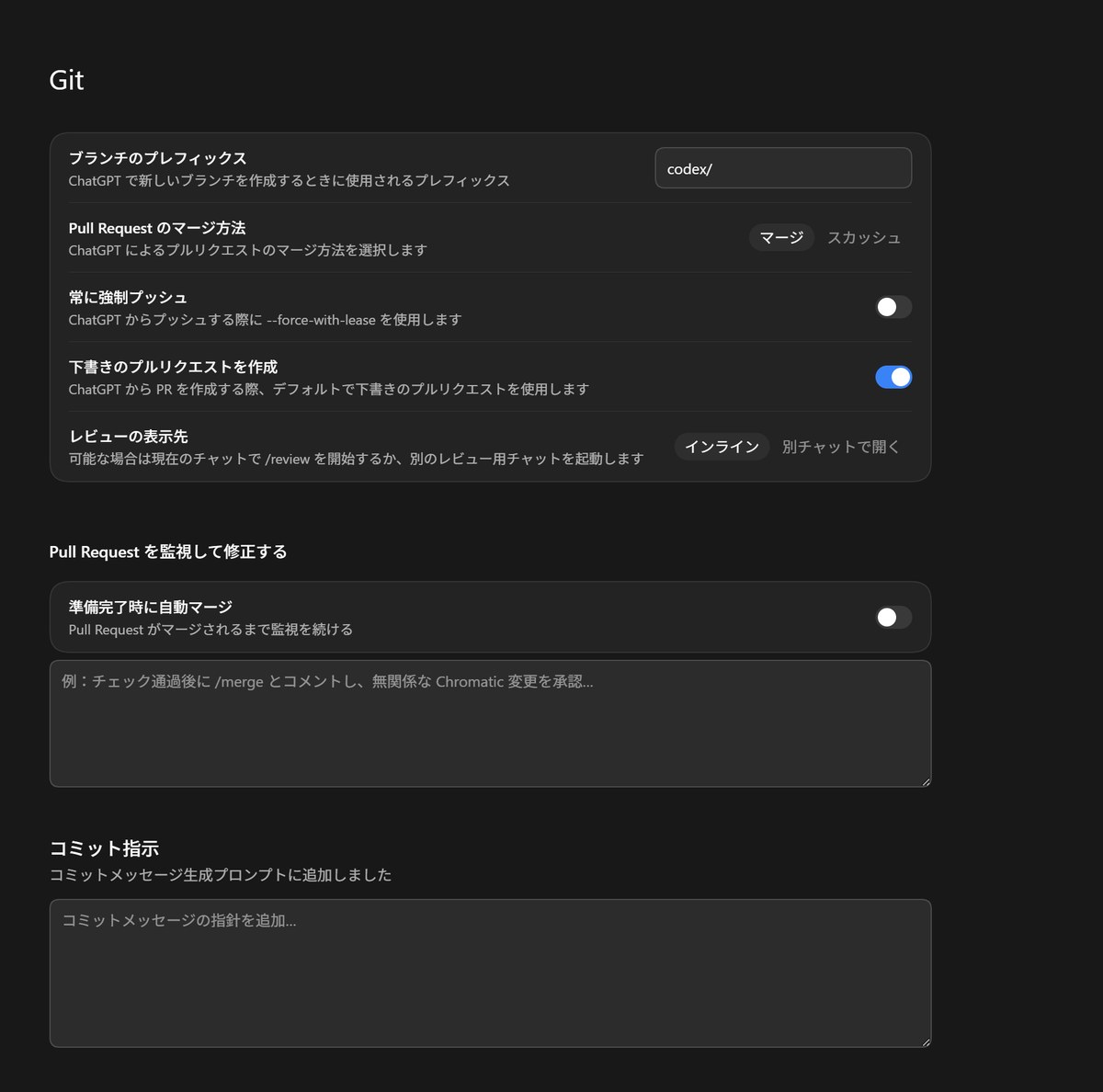This screenshot has height=1092, width=1103.
Task: Click the branch prefix field containing codex/
Action: coord(783,168)
